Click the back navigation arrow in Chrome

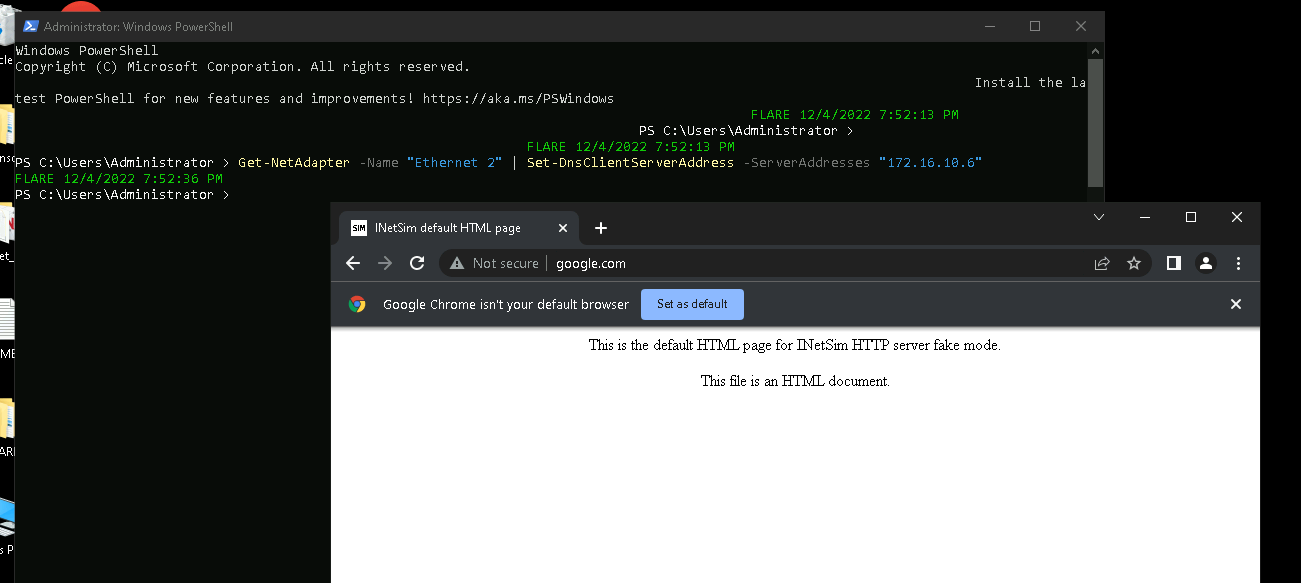click(x=353, y=263)
